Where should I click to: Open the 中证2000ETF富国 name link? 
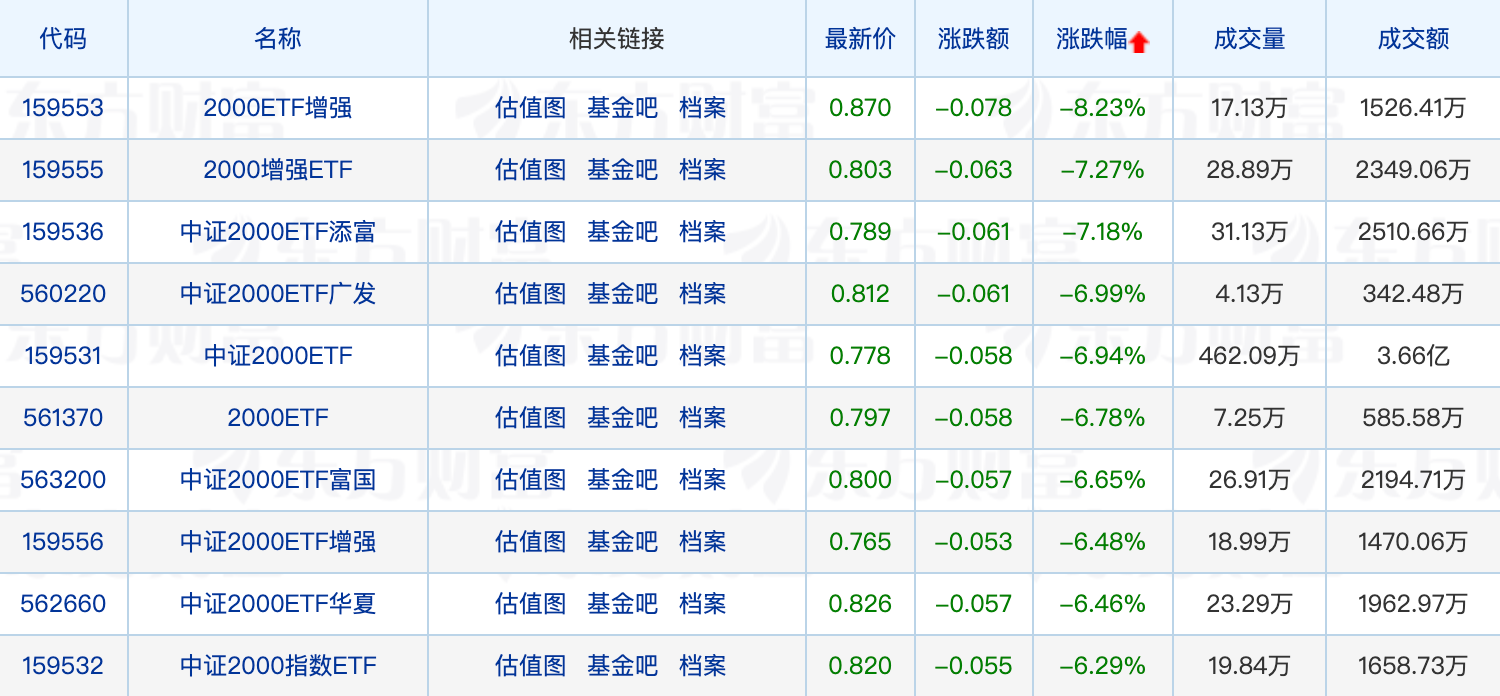coord(278,480)
